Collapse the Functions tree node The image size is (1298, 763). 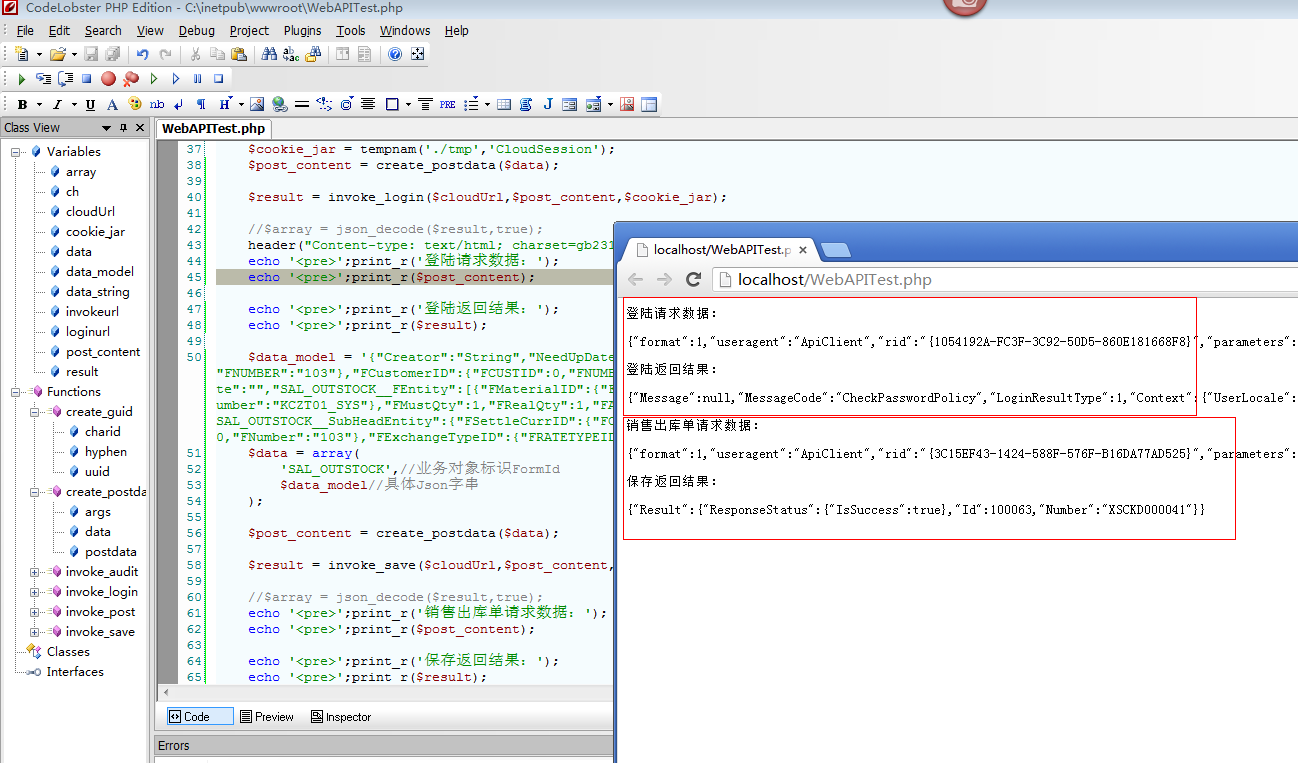(x=17, y=392)
